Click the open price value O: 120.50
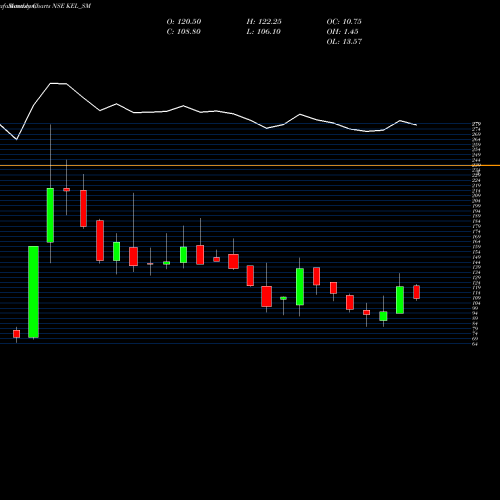The width and height of the screenshot is (500, 500). (x=184, y=22)
